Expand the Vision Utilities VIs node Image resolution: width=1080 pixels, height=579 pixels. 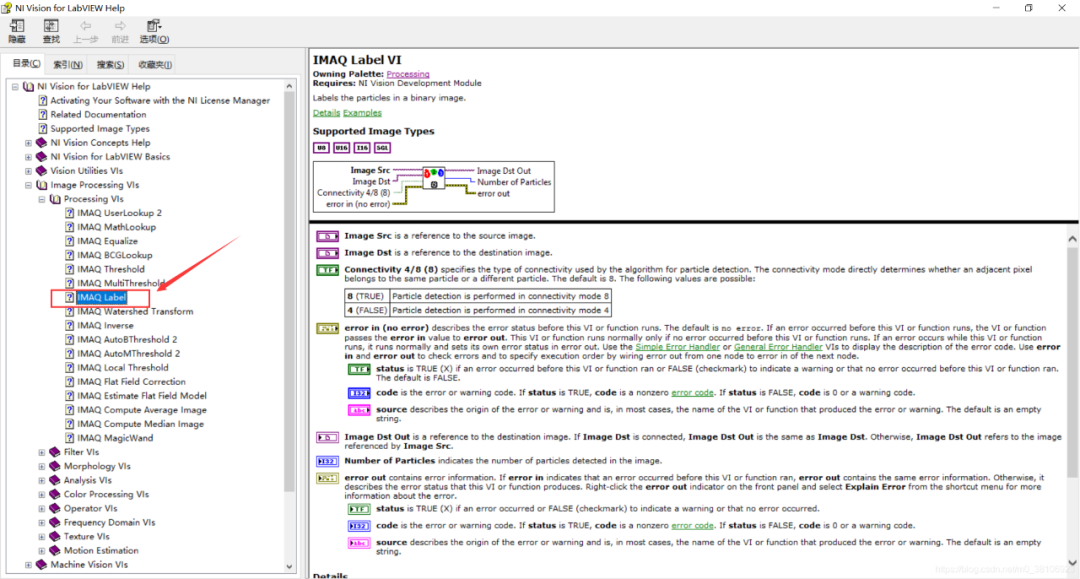click(28, 171)
